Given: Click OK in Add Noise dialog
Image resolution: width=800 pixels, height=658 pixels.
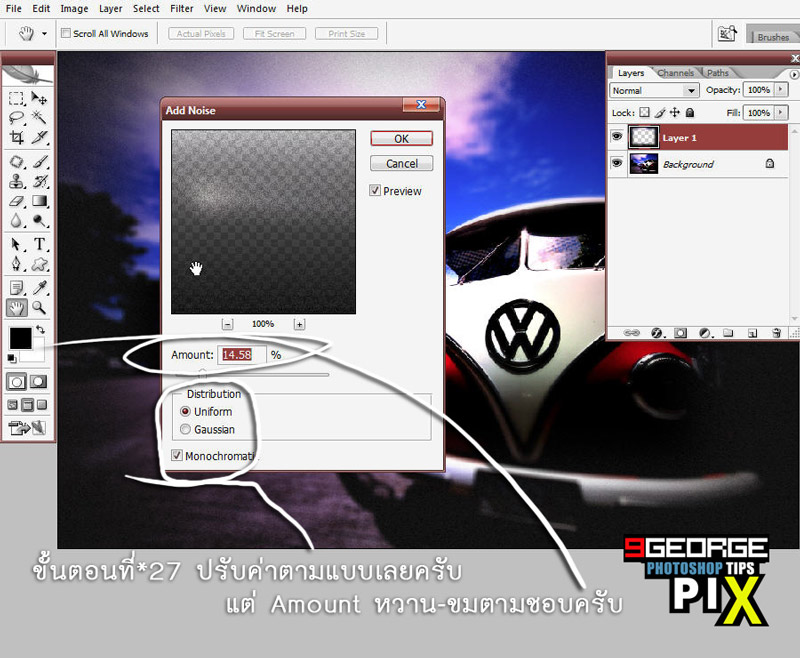Looking at the screenshot, I should click(402, 138).
